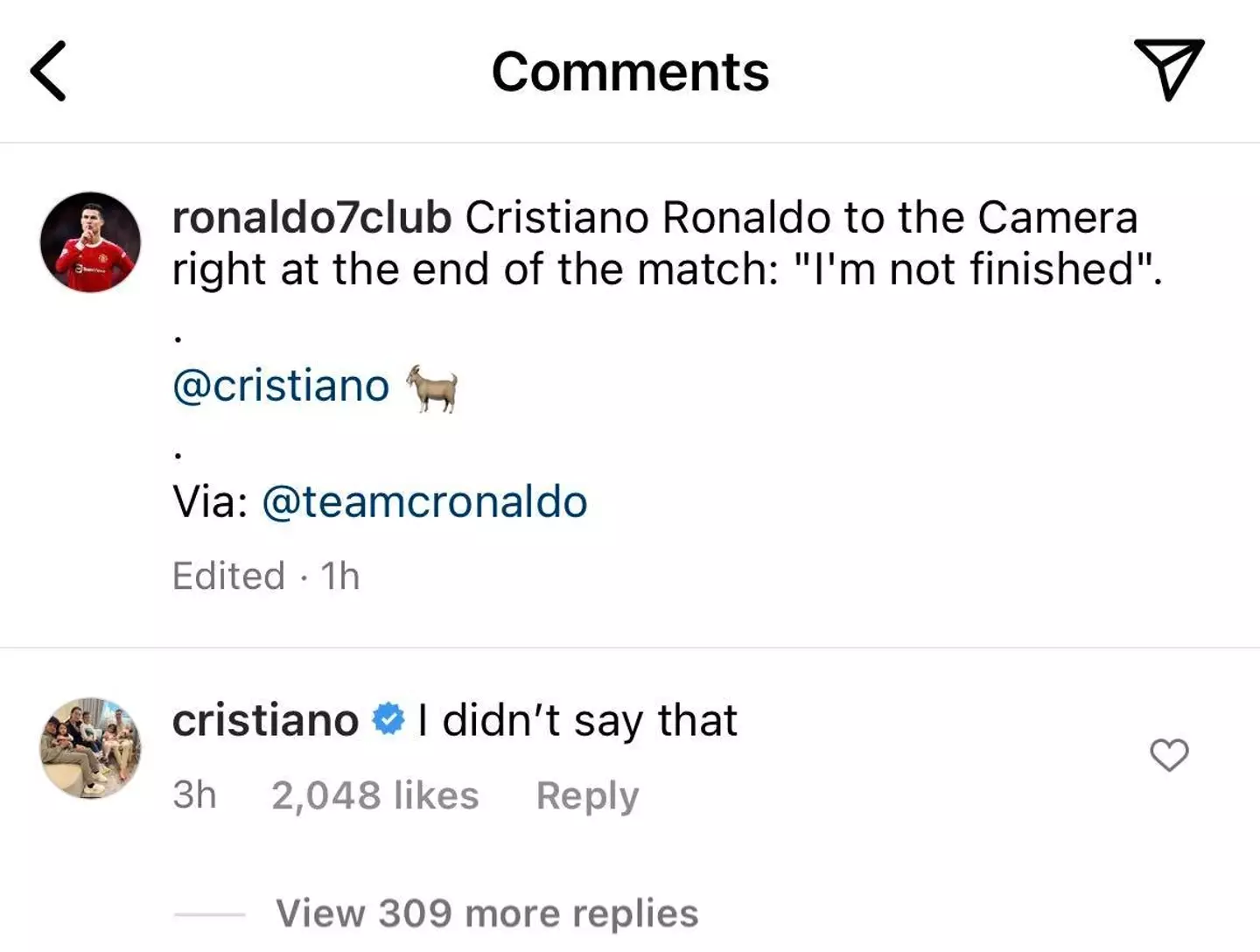Click the 3h comment timestamp
1260x952 pixels.
(194, 796)
